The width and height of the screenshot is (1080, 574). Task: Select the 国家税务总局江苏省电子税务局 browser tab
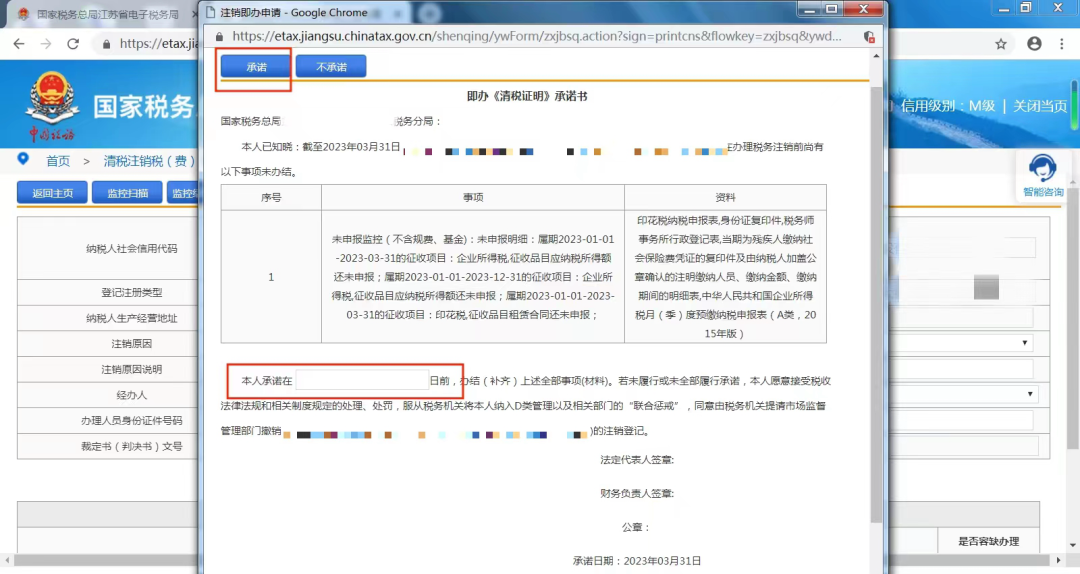pos(107,14)
